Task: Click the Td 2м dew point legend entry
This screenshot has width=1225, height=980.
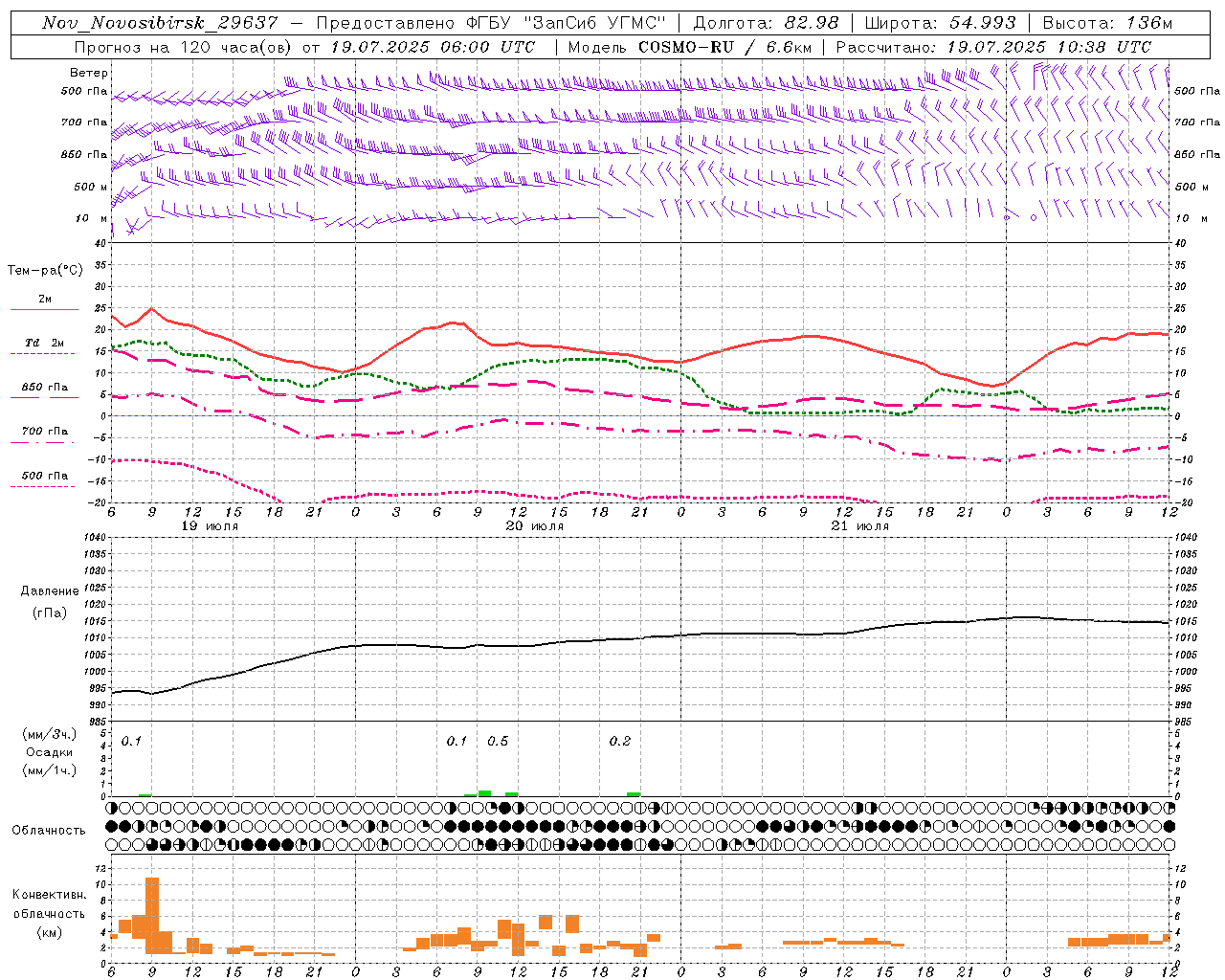Action: [44, 343]
